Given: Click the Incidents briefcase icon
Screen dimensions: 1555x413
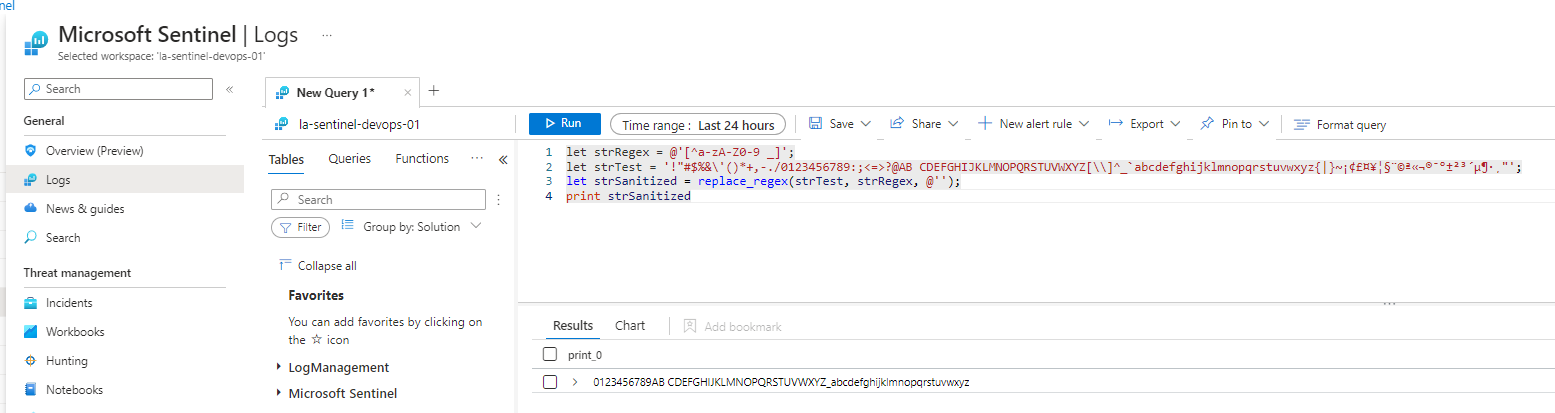Looking at the screenshot, I should coord(31,303).
